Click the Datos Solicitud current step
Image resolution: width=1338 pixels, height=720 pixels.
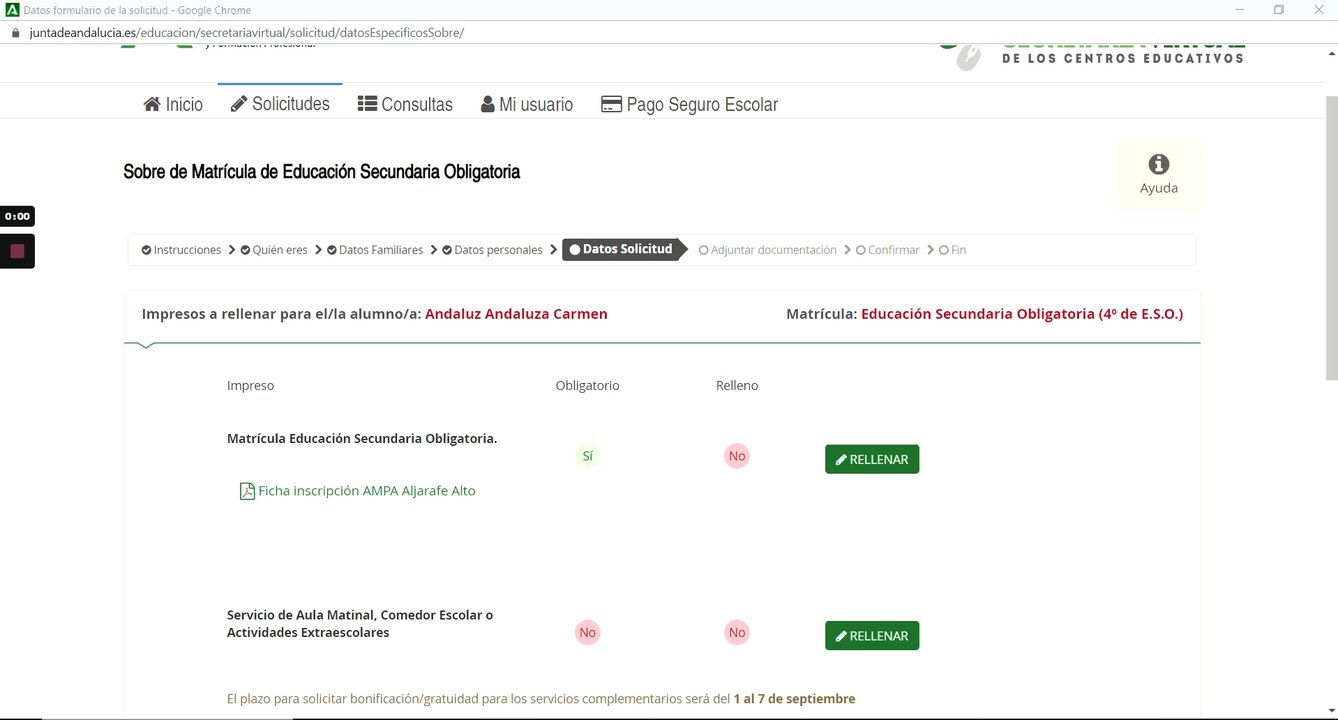(x=621, y=249)
